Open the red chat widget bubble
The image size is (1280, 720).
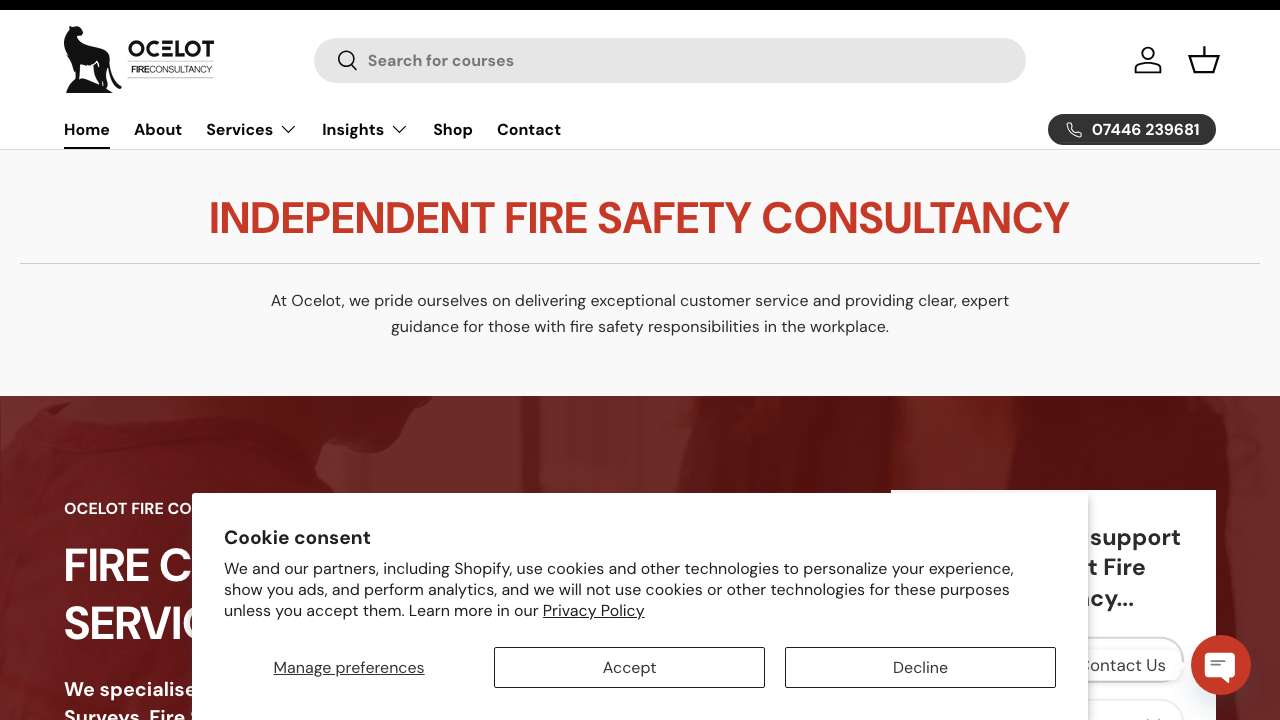pos(1220,665)
